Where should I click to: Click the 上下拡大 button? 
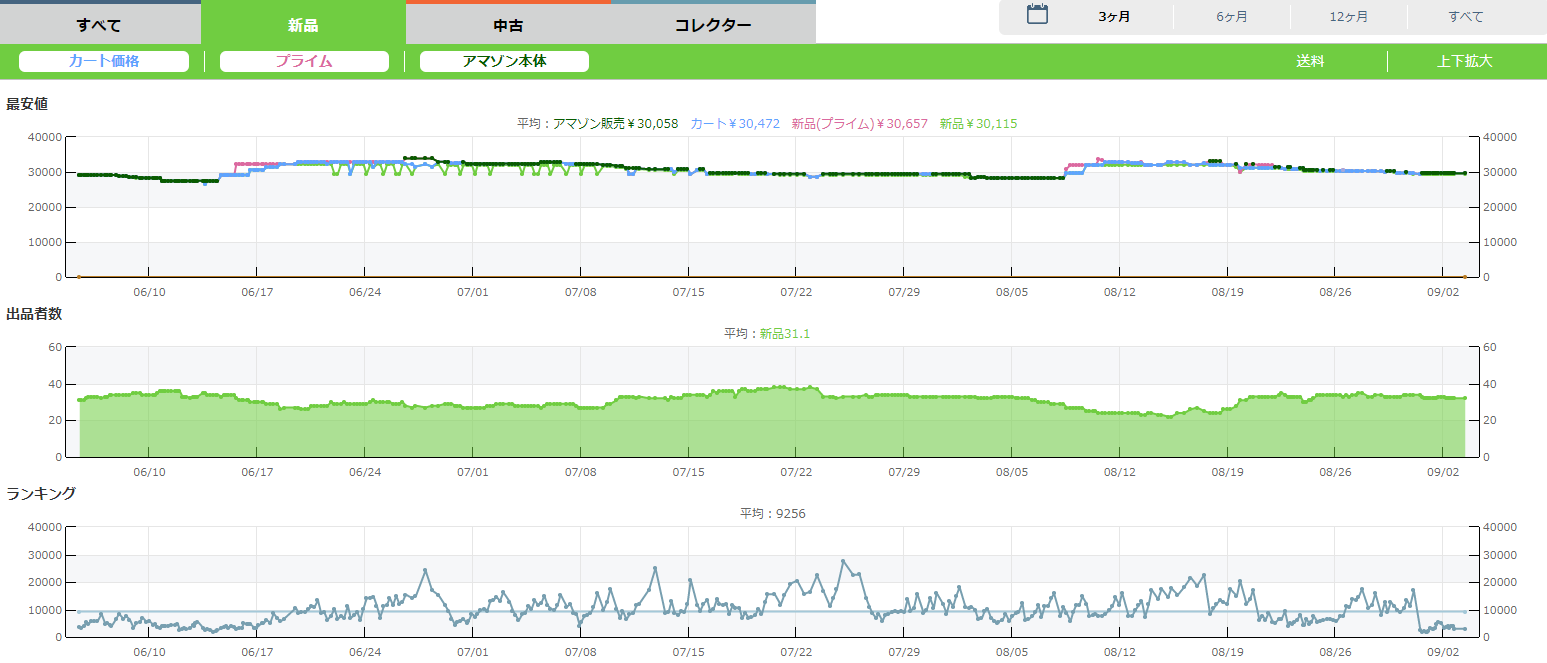(1464, 62)
